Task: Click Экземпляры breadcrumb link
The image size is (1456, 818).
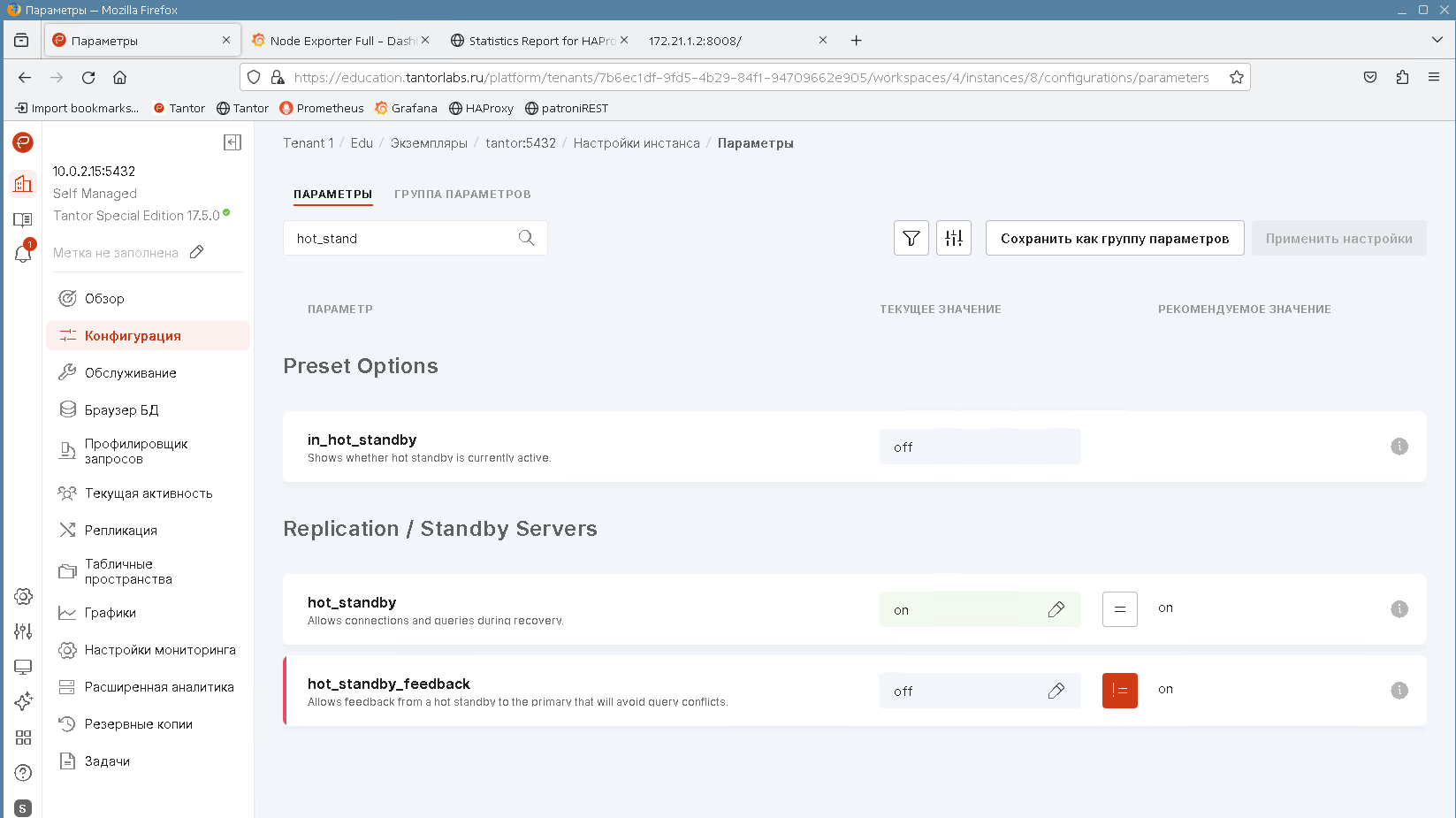Action: [x=429, y=143]
